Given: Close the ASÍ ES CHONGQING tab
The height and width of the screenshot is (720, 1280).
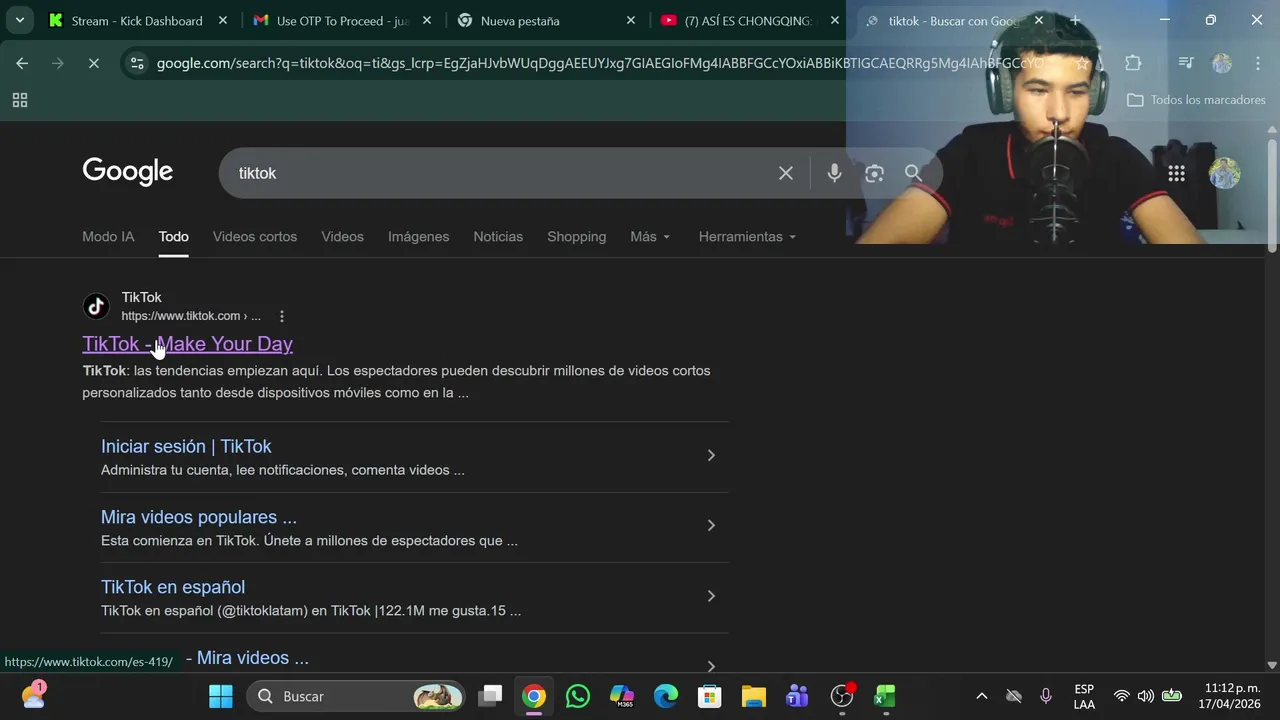Looking at the screenshot, I should point(835,20).
